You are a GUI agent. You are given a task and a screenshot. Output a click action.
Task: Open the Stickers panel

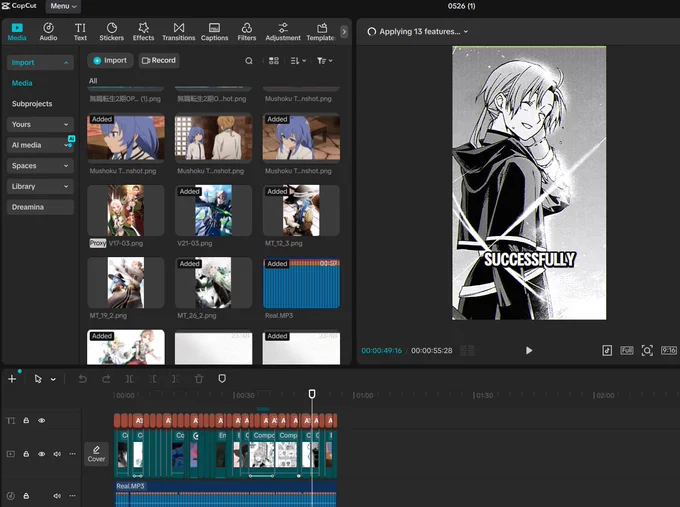tap(111, 32)
